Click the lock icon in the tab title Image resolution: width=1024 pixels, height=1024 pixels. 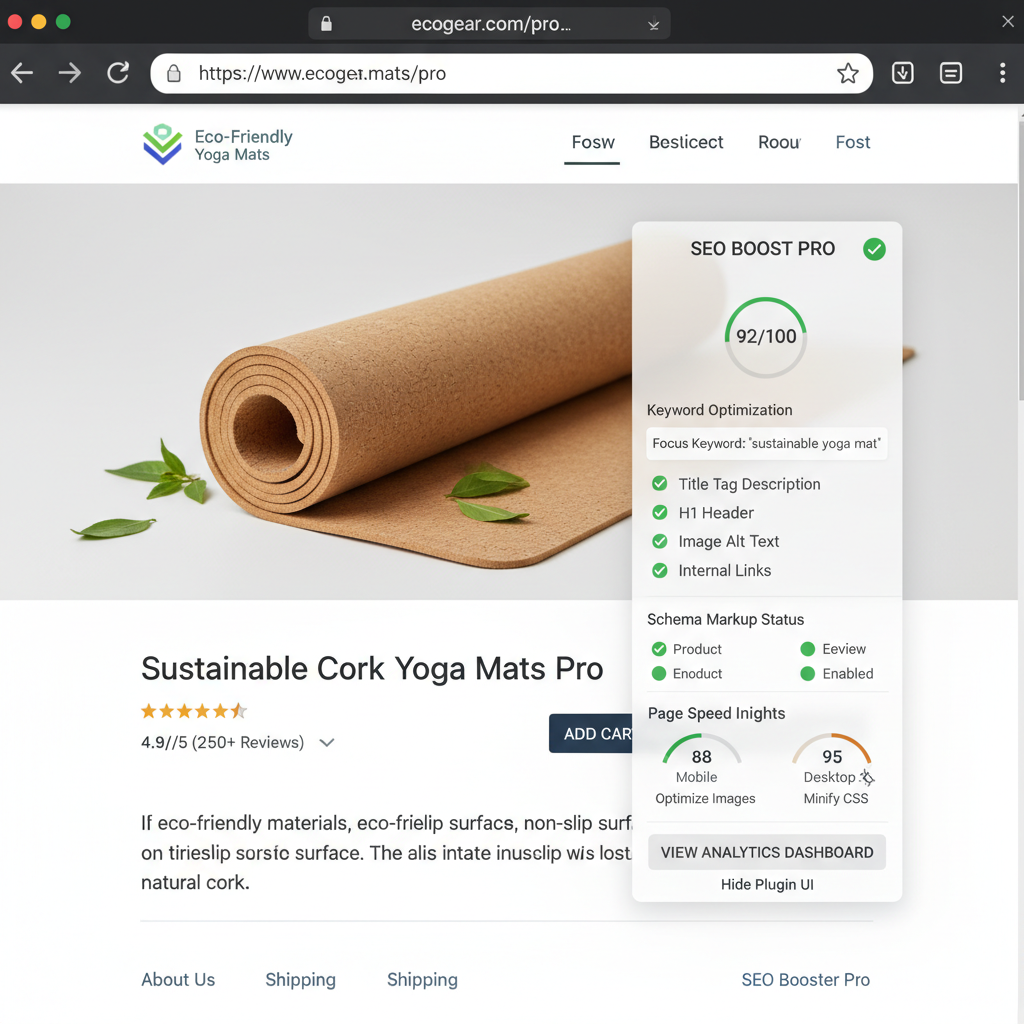click(x=327, y=24)
